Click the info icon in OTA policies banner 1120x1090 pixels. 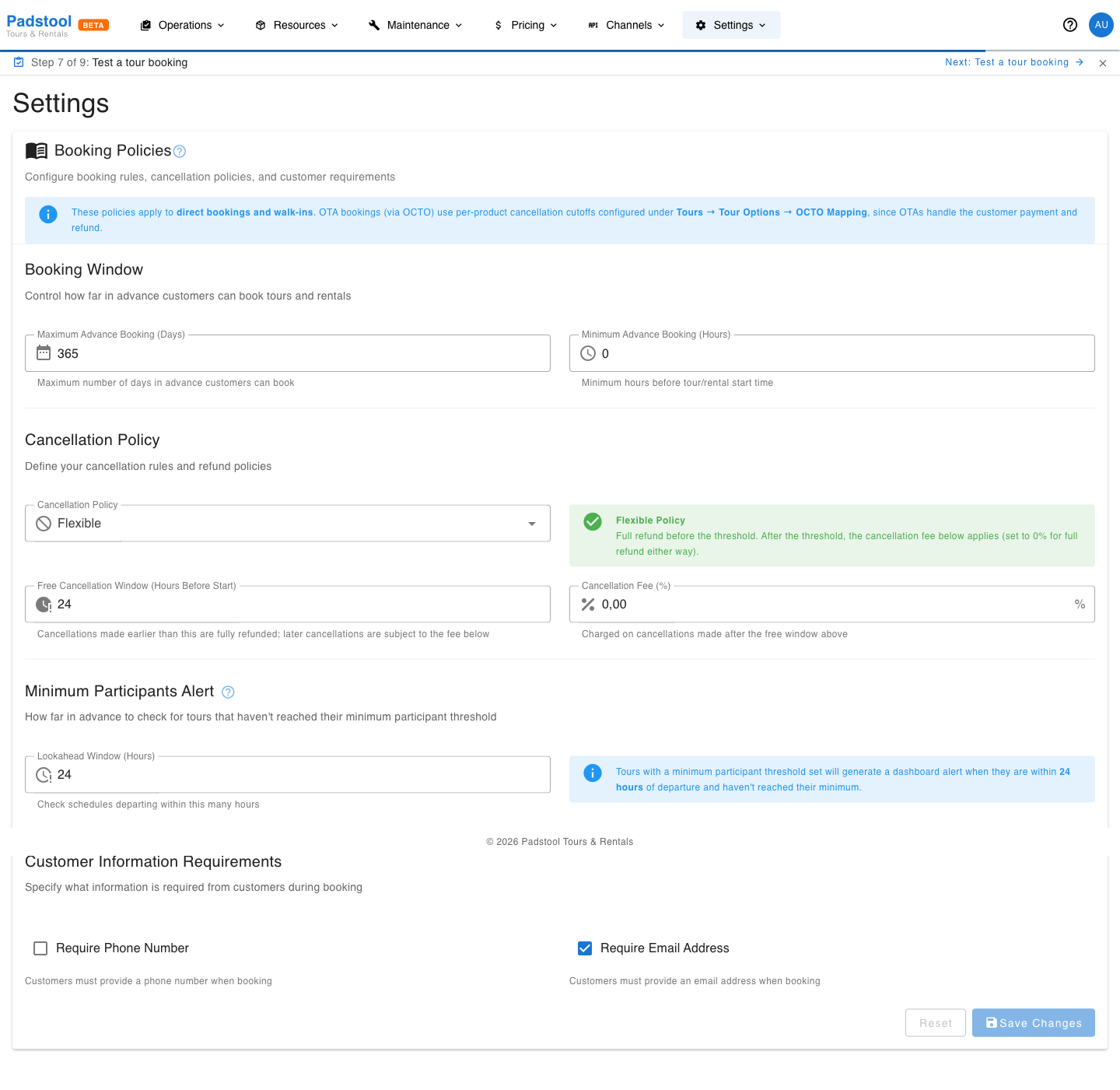click(x=48, y=214)
